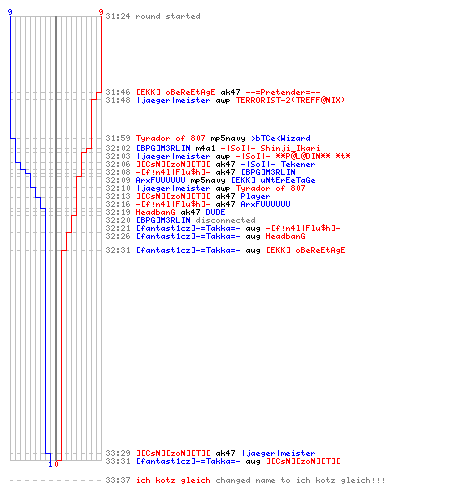This screenshot has width=450, height=500.
Task: Select the 32:03 timestamp
Action: click(x=118, y=156)
